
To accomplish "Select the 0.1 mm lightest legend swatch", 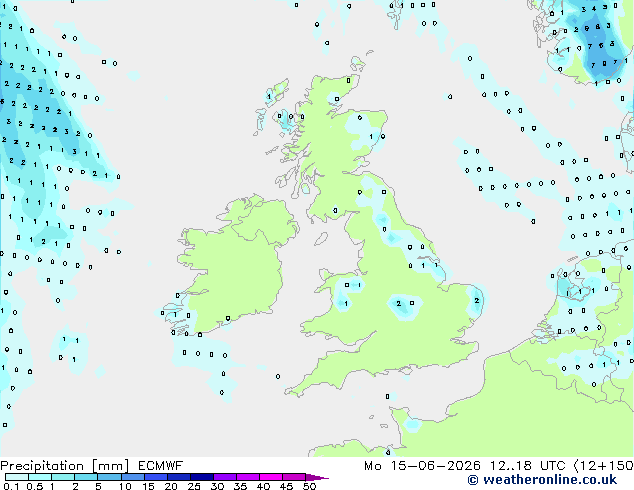I will (17, 477).
